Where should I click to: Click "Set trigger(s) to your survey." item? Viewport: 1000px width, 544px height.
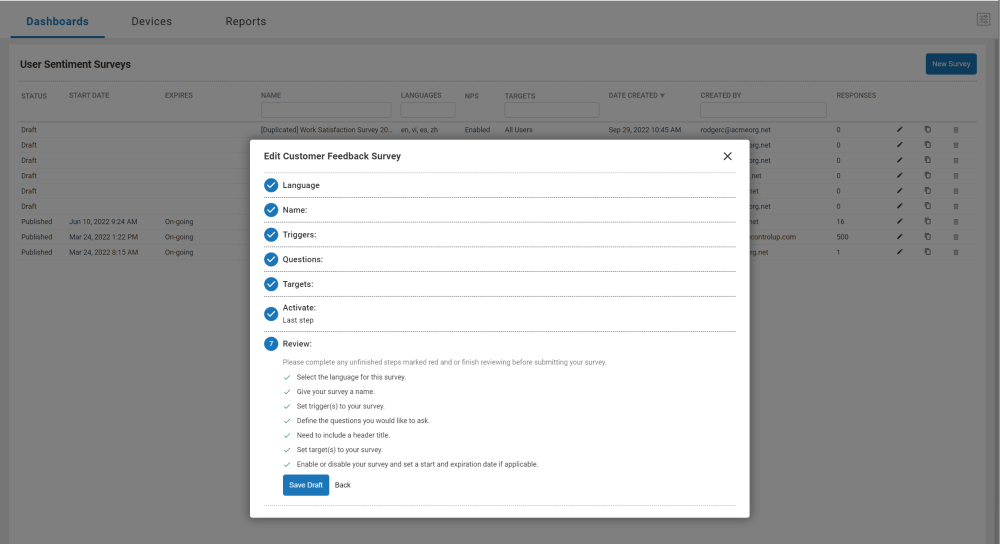(341, 406)
